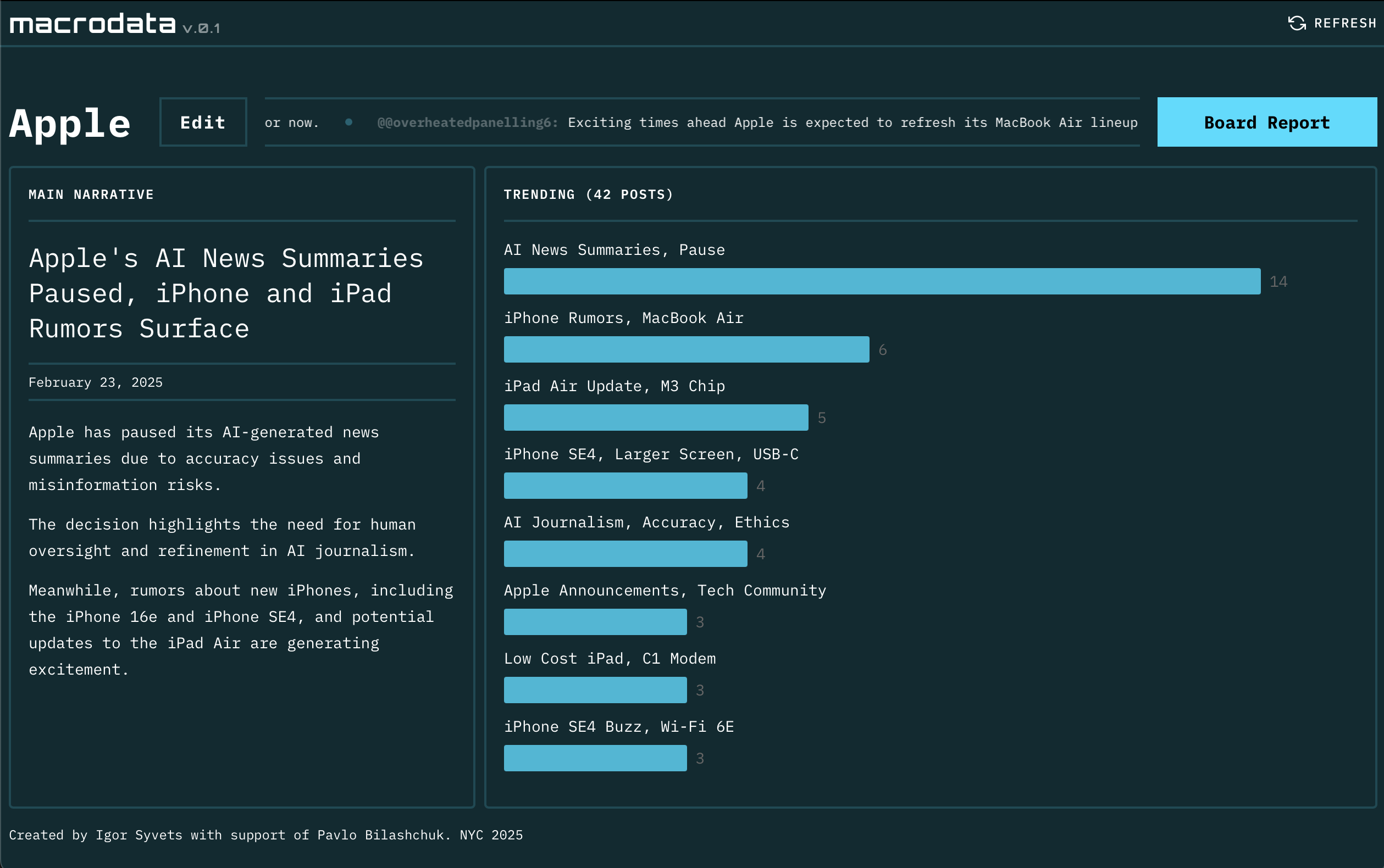1384x868 pixels.
Task: Click the Apple page title
Action: 70,123
